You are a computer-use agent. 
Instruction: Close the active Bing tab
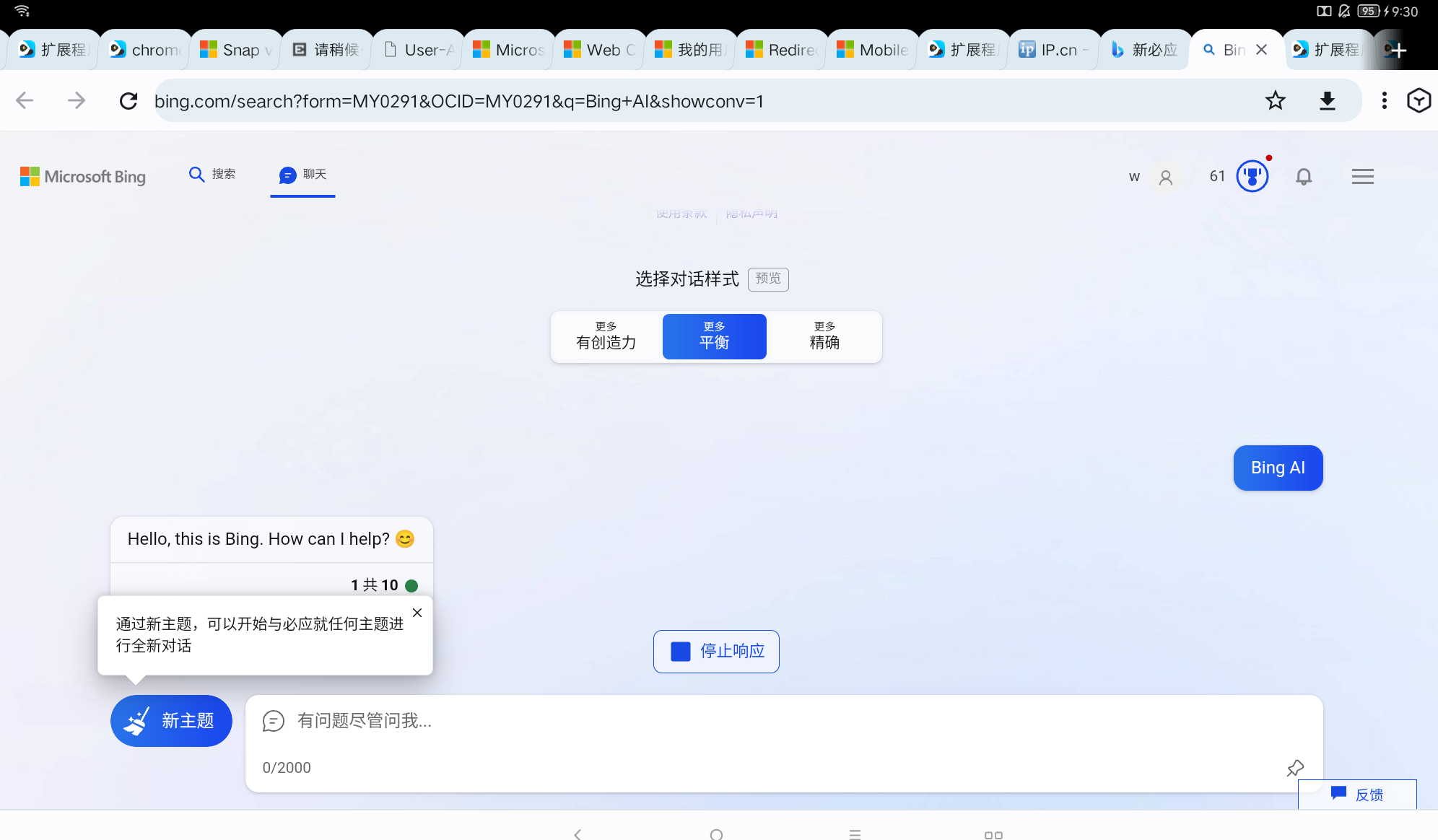(x=1262, y=50)
